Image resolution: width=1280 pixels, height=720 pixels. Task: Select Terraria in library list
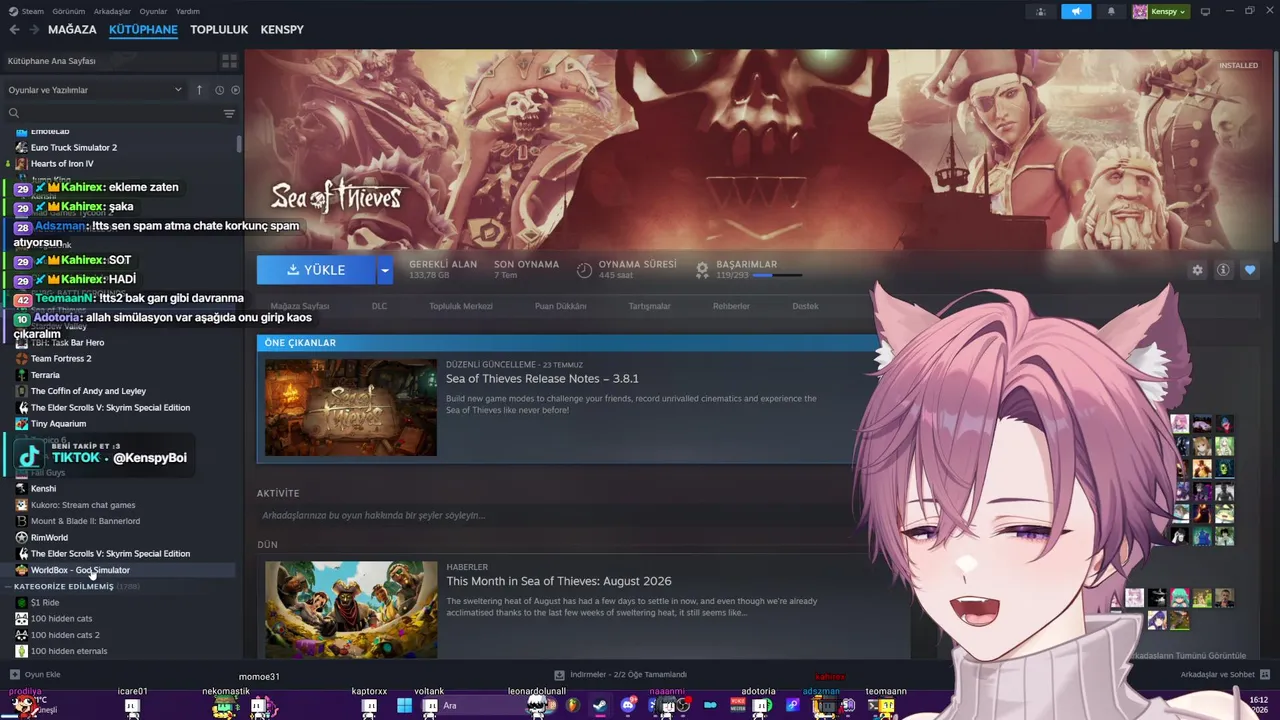(45, 375)
